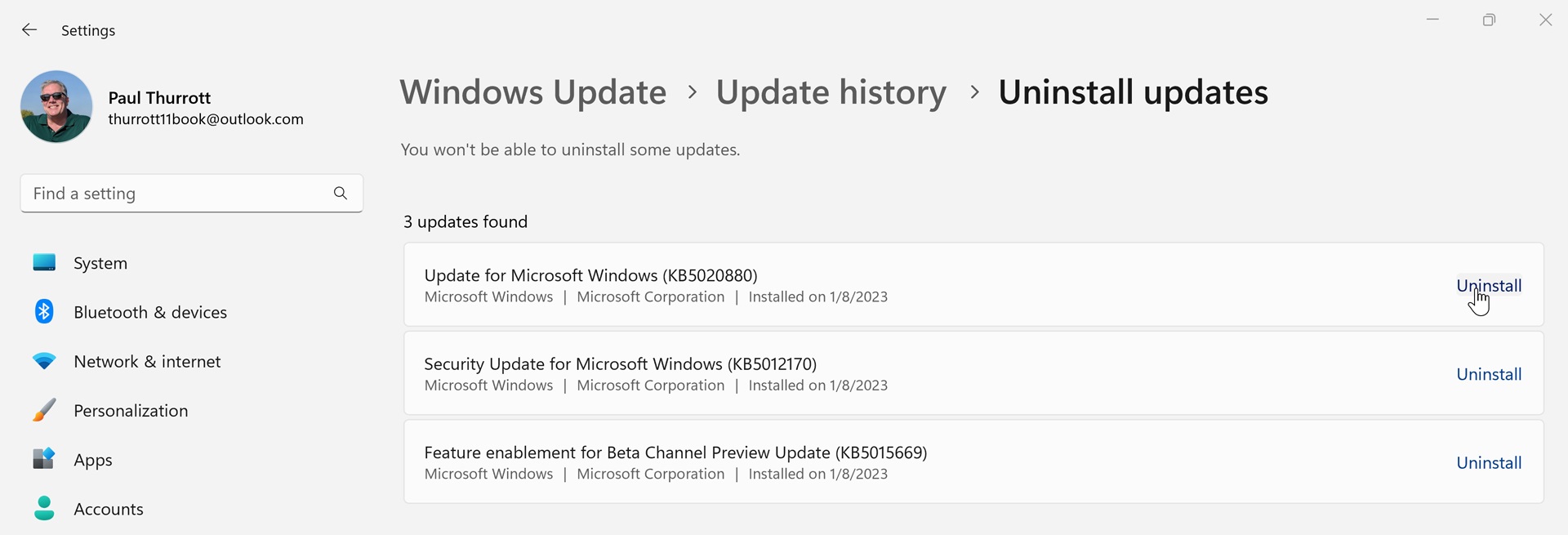Uninstall feature enablement KB5015669
Image resolution: width=1568 pixels, height=535 pixels.
pyautogui.click(x=1489, y=462)
